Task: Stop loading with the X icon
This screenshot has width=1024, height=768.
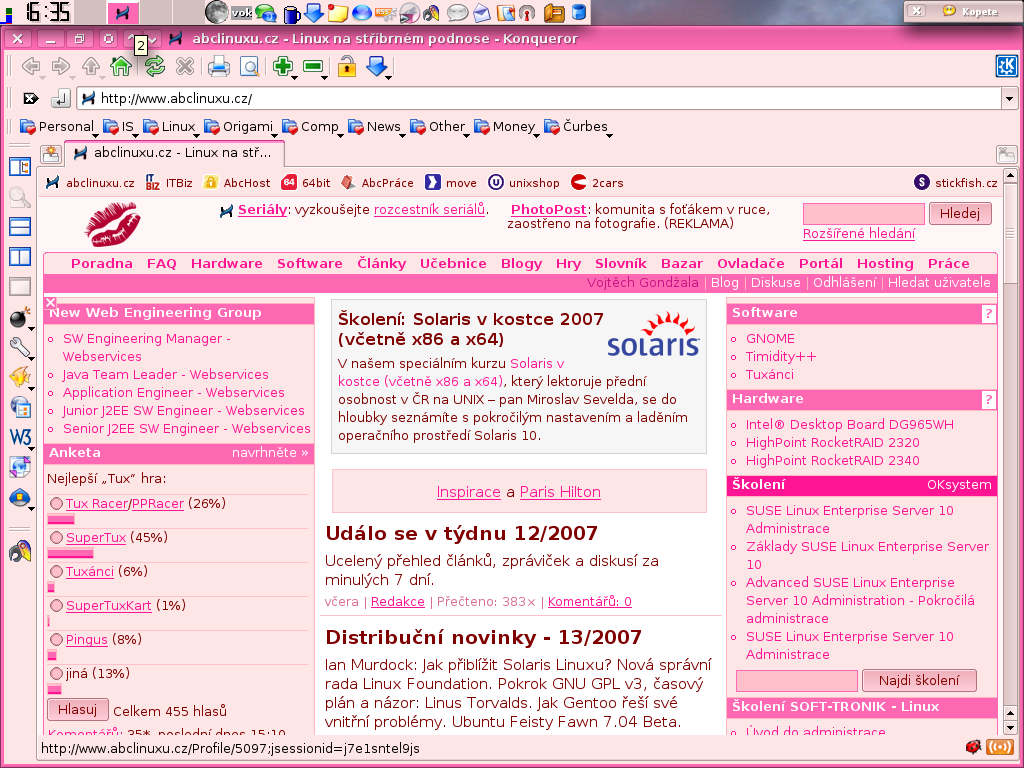Action: pyautogui.click(x=185, y=66)
